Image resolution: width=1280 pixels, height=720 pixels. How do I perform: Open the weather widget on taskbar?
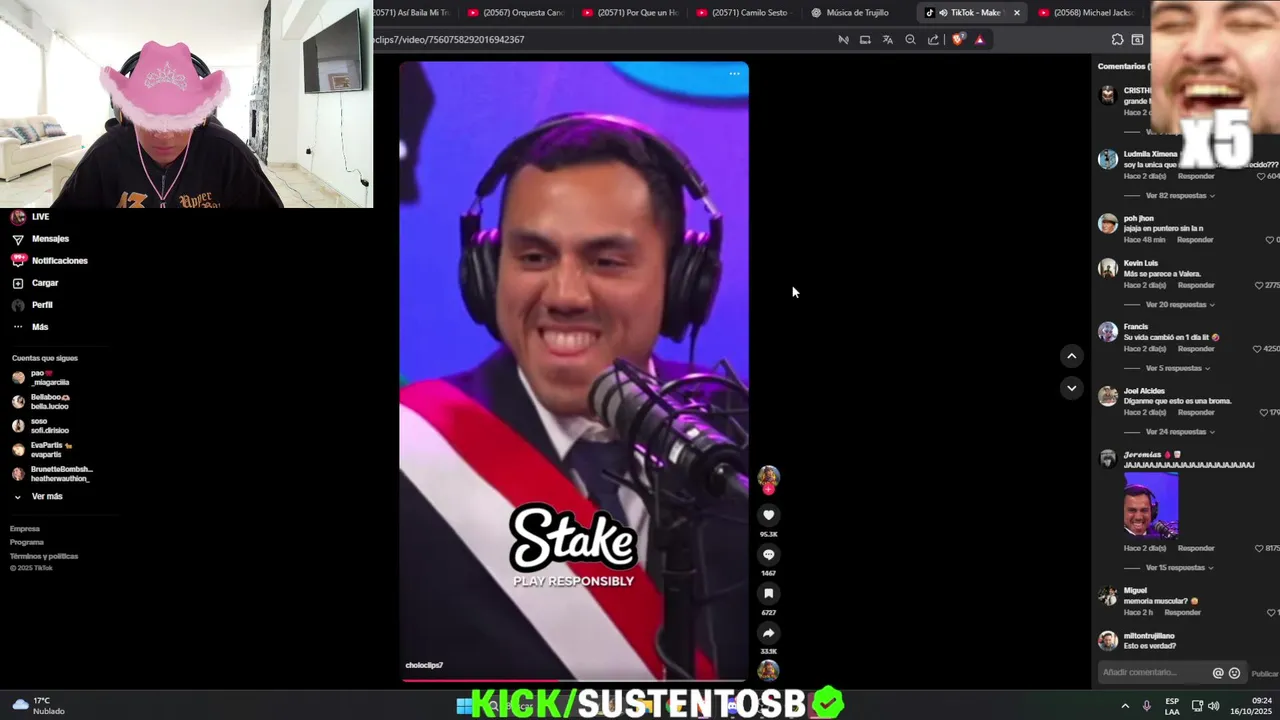click(x=38, y=705)
